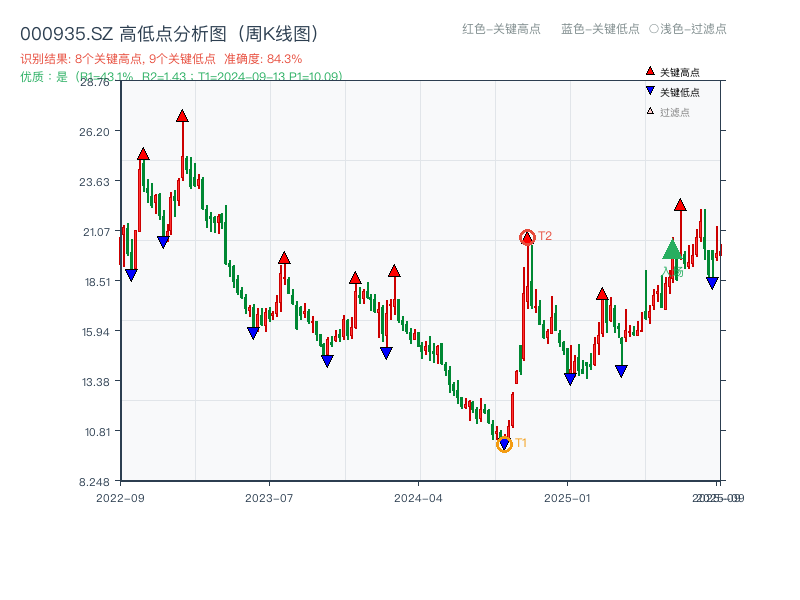Select the red key-high marker near 18.6 in late 2023

[356, 279]
